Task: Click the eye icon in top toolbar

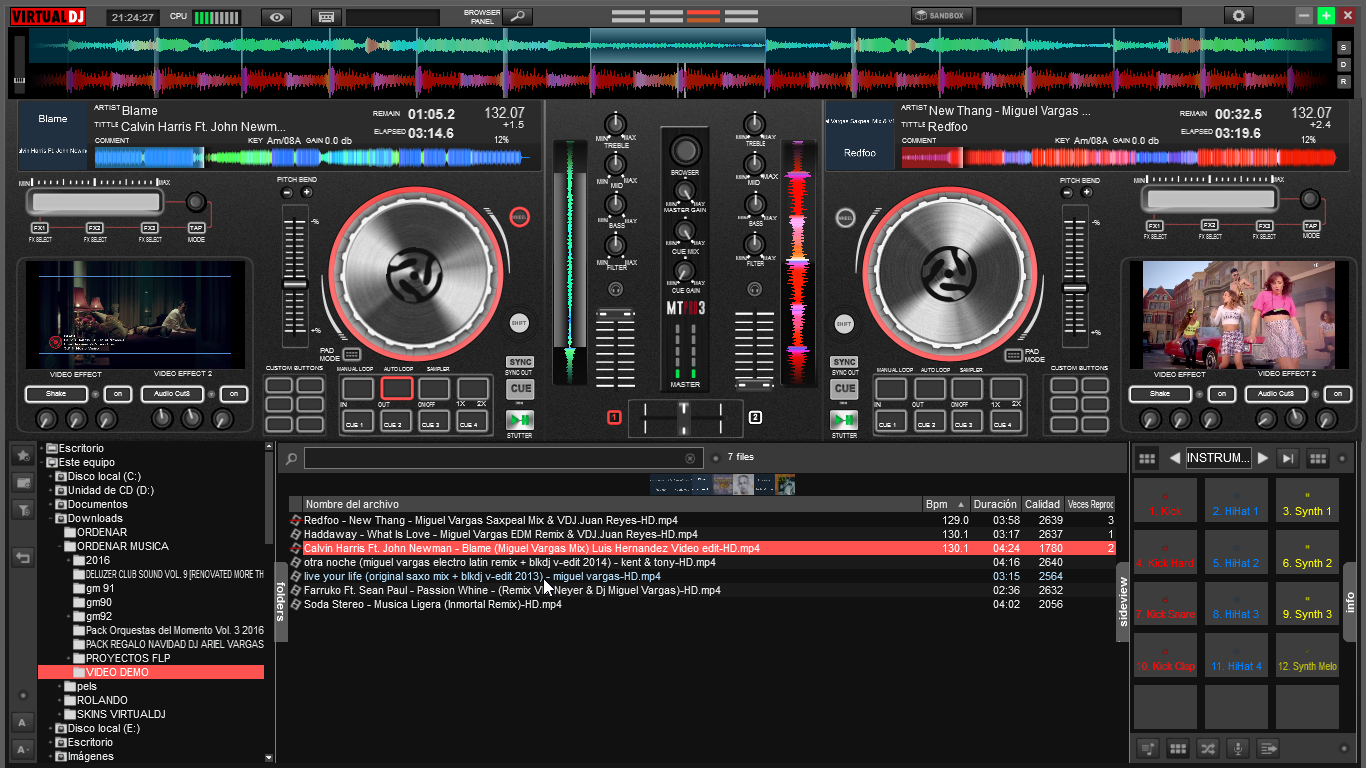Action: coord(277,16)
